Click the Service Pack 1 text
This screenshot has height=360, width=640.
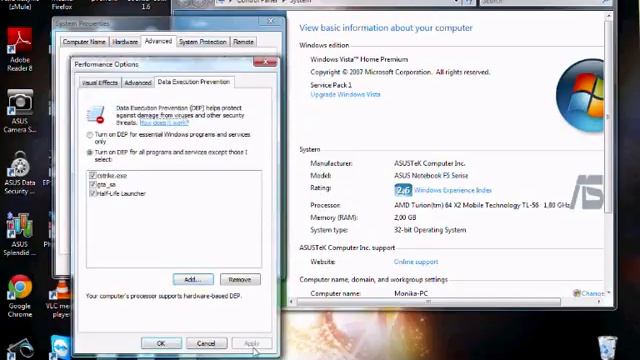(331, 85)
